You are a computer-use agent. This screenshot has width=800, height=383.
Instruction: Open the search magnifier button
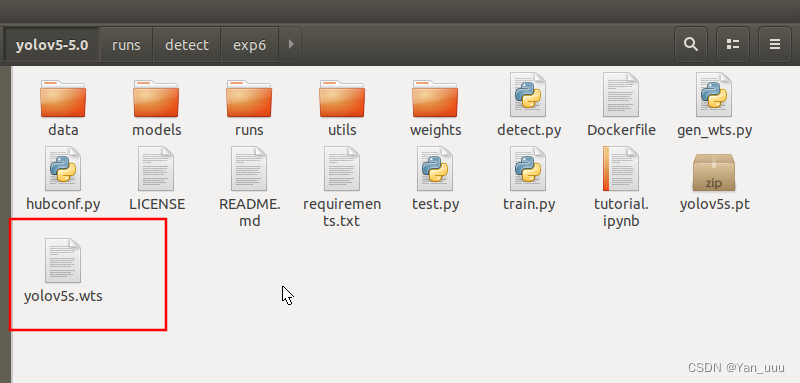pos(691,45)
